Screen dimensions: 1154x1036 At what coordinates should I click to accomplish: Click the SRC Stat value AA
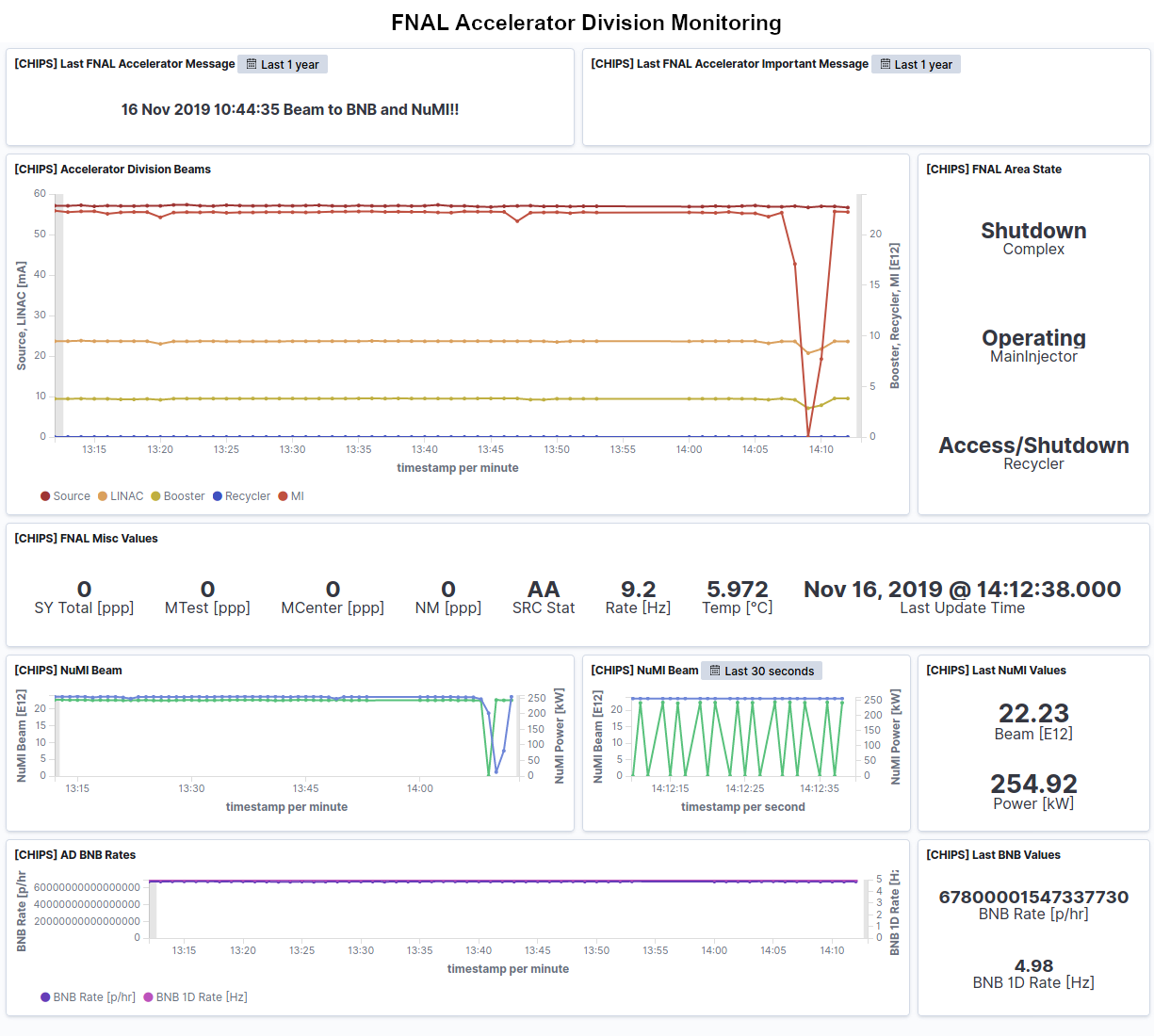pyautogui.click(x=544, y=590)
